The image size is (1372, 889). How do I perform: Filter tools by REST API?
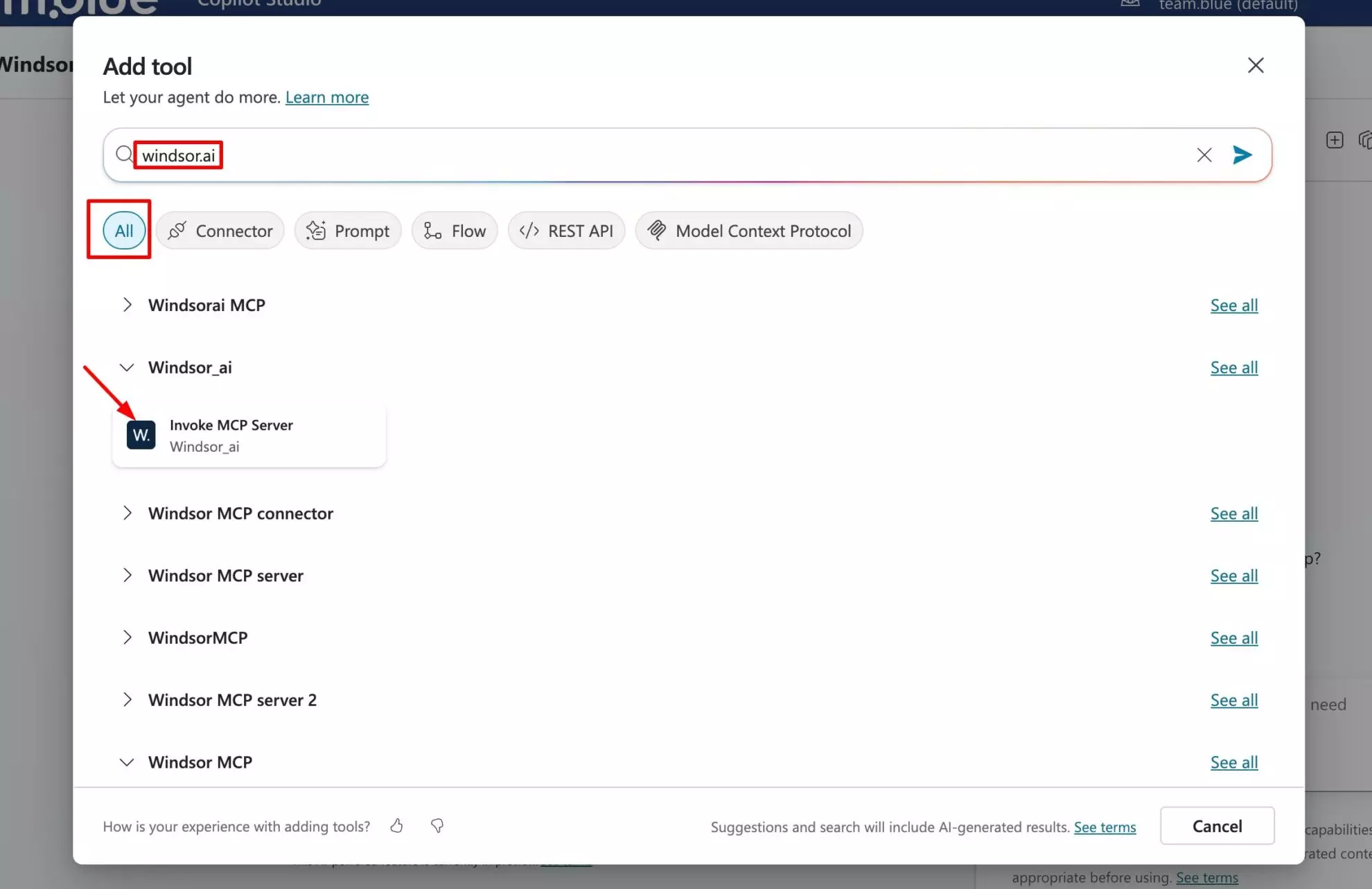(566, 231)
